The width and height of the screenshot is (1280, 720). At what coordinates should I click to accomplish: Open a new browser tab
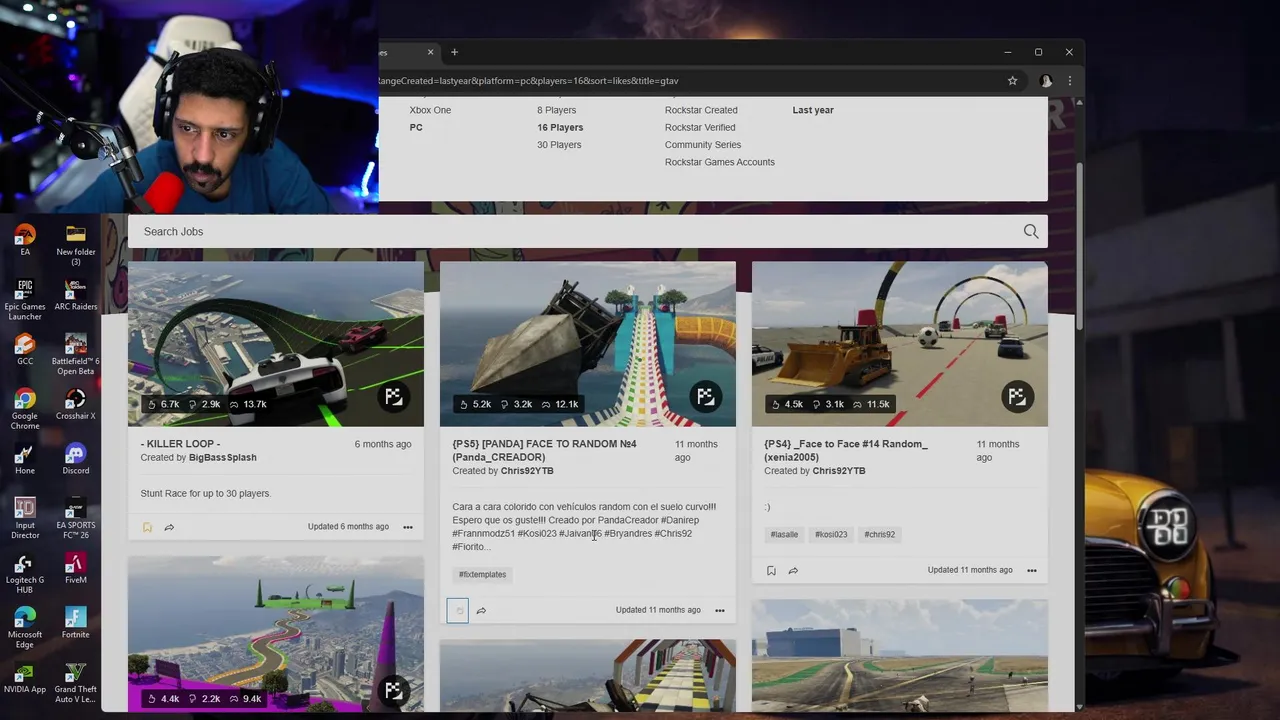[454, 52]
